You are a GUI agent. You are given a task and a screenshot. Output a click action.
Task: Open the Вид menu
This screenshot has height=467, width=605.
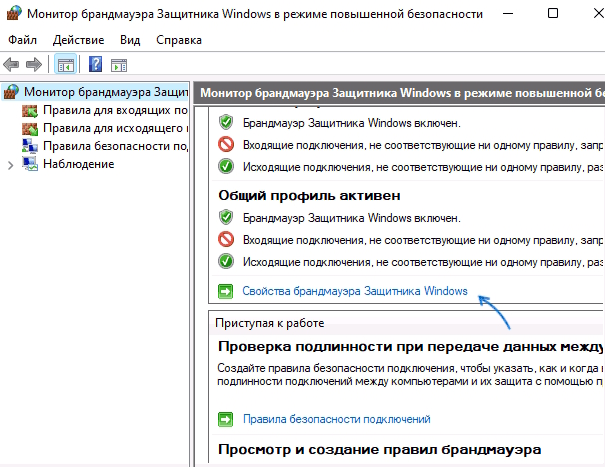pos(130,40)
